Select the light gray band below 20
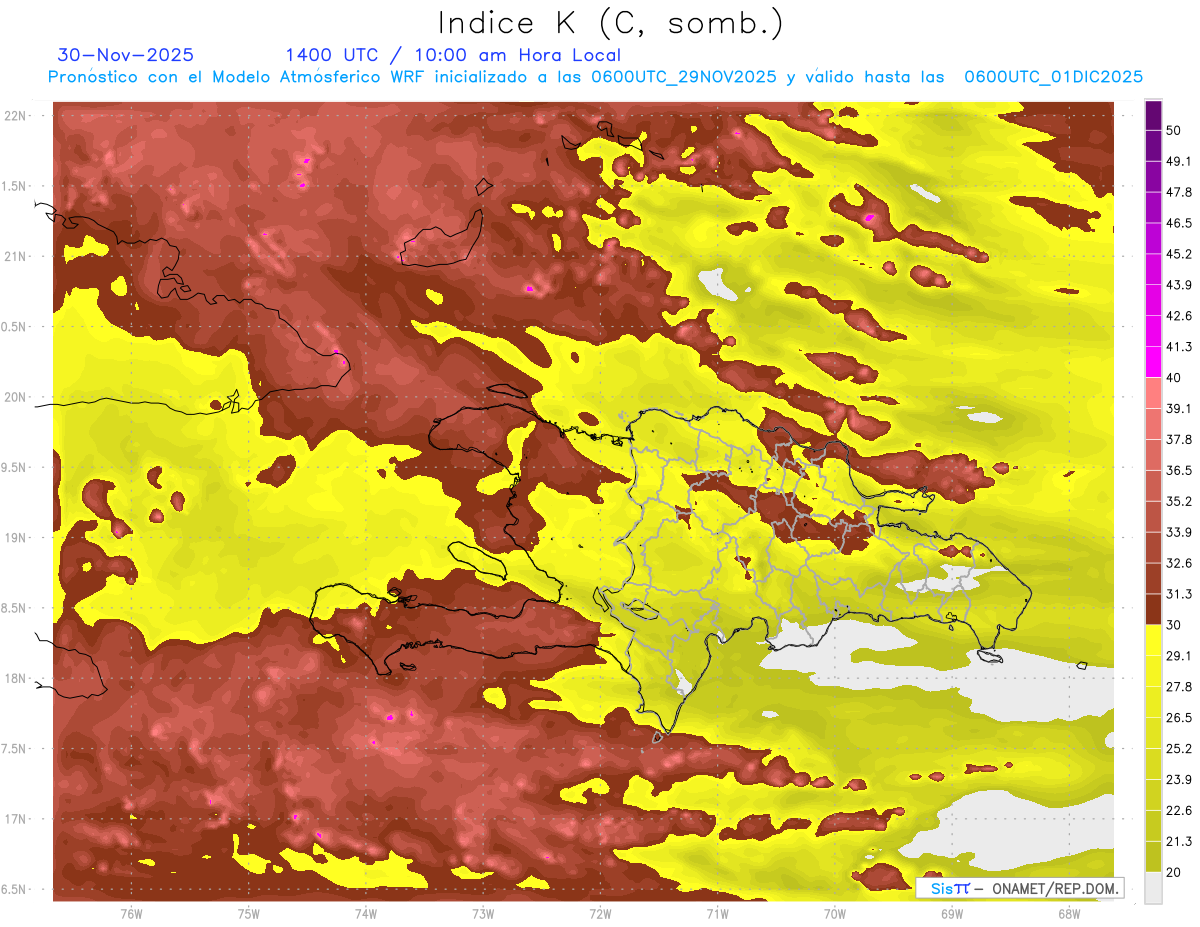Screen dimensions: 1200x927 coord(1153,887)
